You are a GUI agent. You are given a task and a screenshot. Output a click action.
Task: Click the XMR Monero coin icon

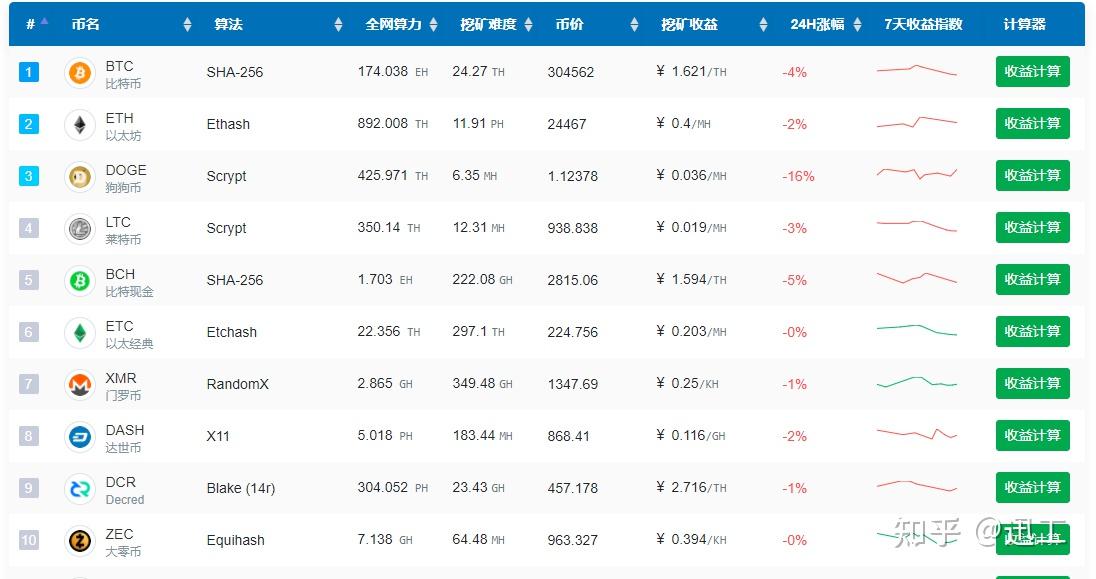pos(80,384)
